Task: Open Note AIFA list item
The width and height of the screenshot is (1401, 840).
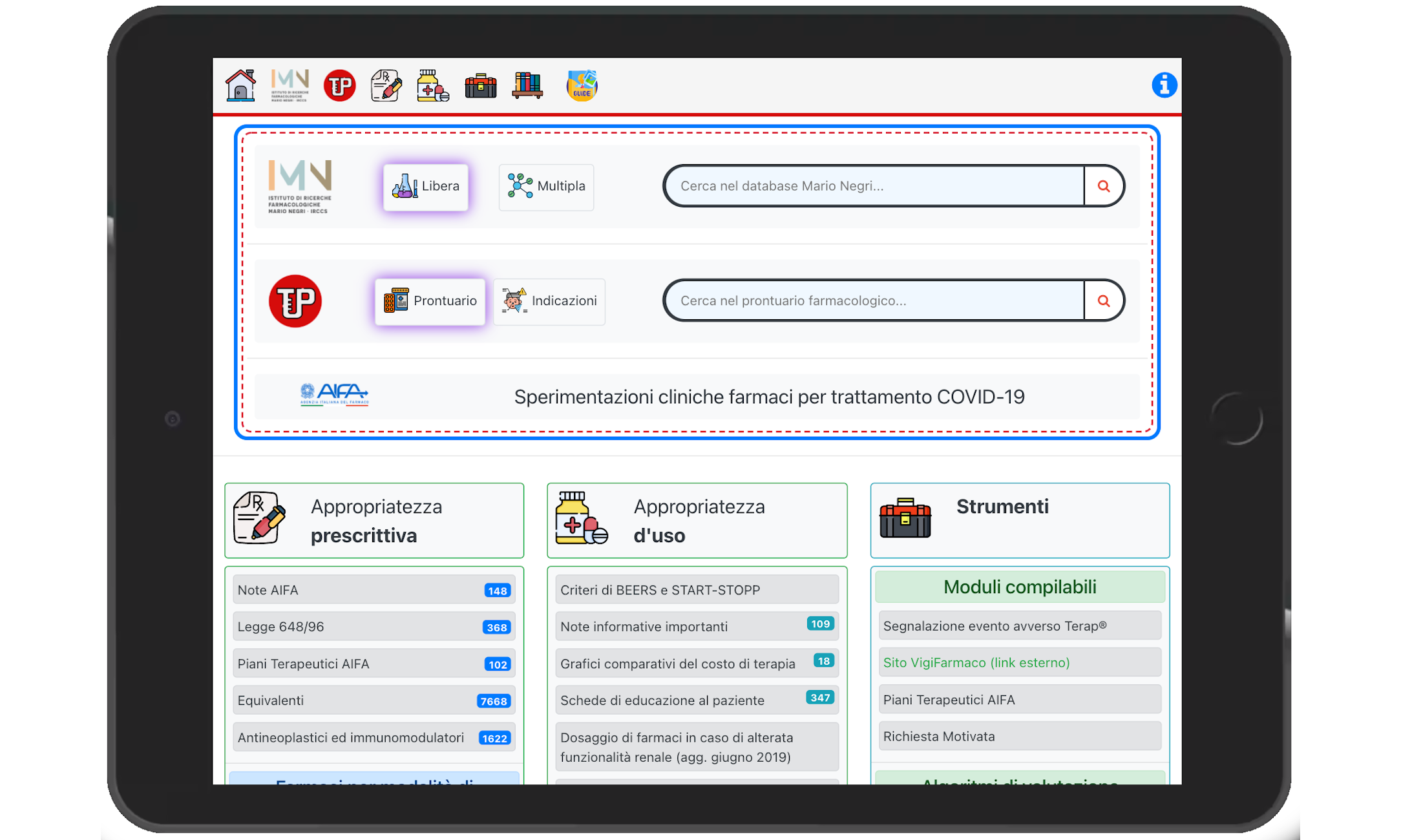Action: coord(374,590)
